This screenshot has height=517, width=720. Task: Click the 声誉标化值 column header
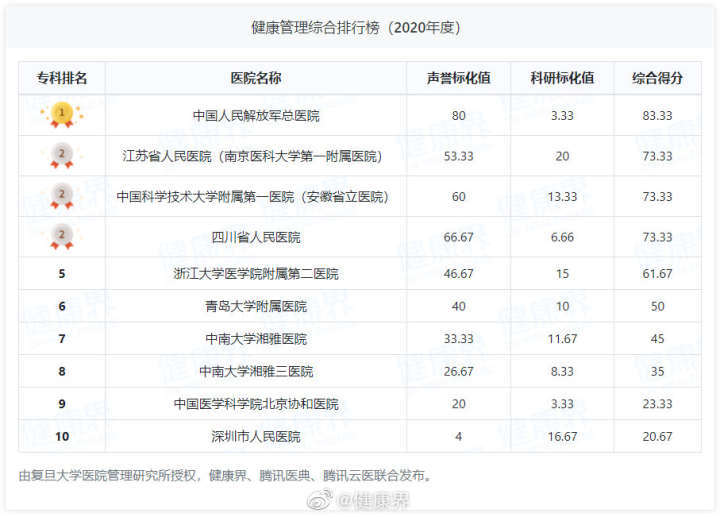tap(458, 78)
